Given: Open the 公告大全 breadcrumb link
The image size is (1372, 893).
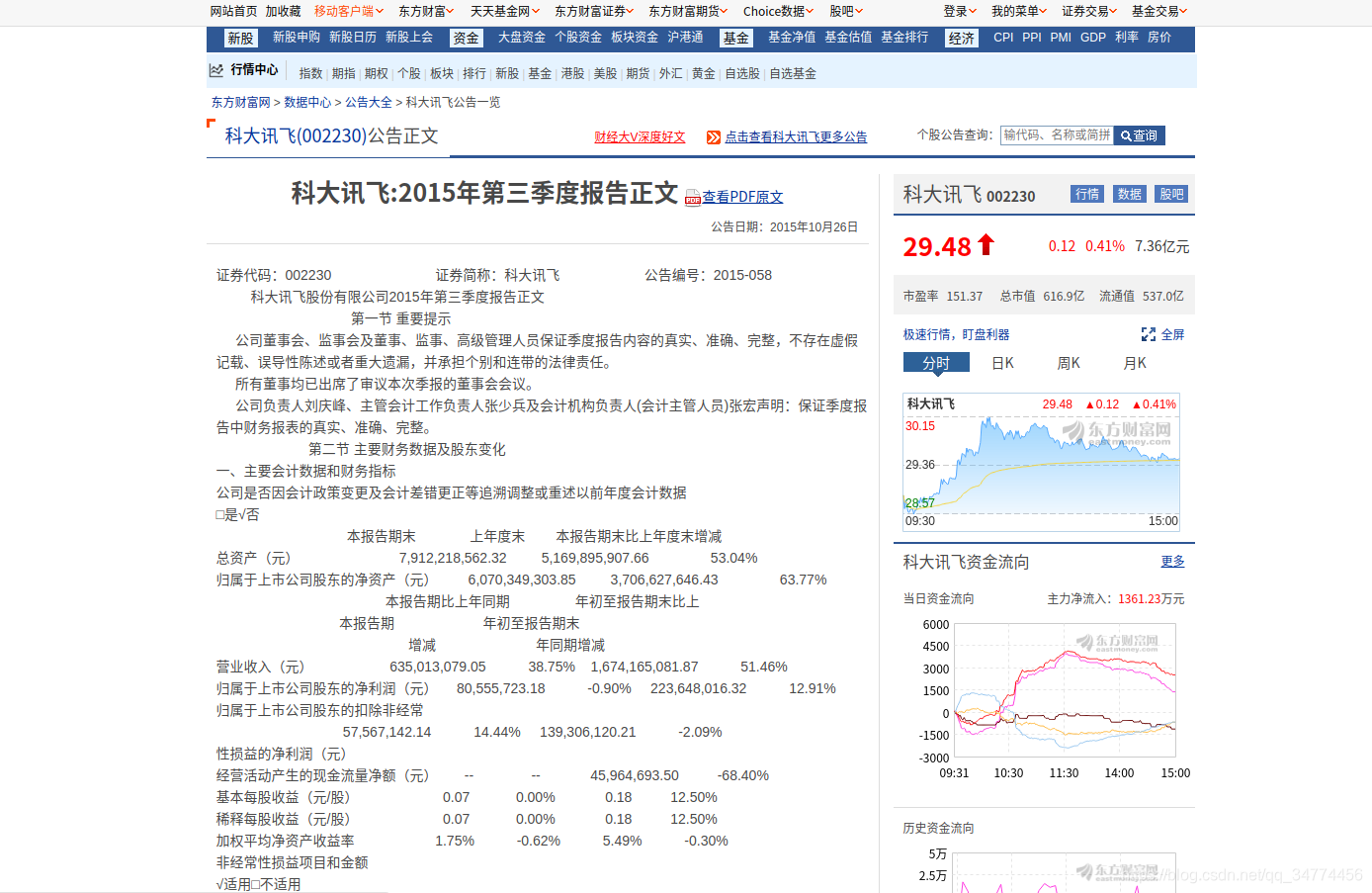Looking at the screenshot, I should pyautogui.click(x=369, y=102).
